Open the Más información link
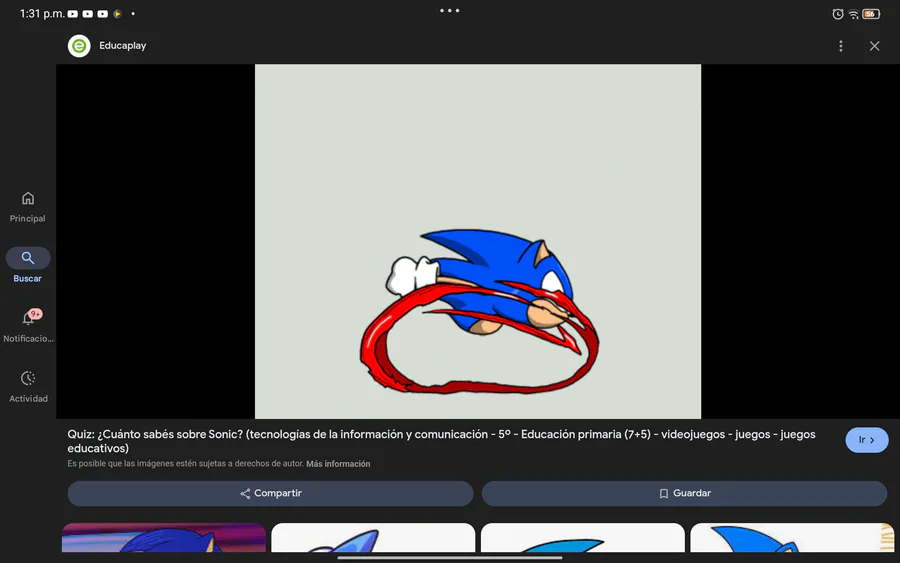Viewport: 900px width, 563px height. (x=338, y=464)
